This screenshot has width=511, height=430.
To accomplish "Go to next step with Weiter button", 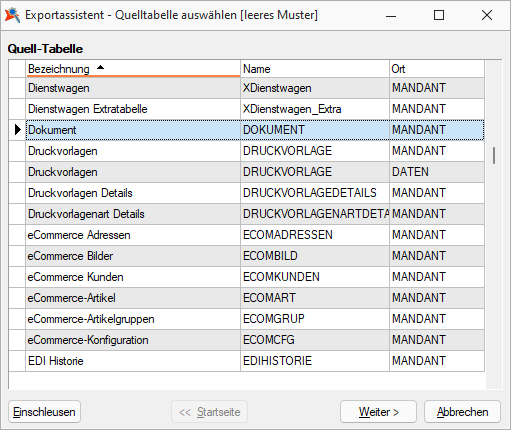I will tap(378, 412).
